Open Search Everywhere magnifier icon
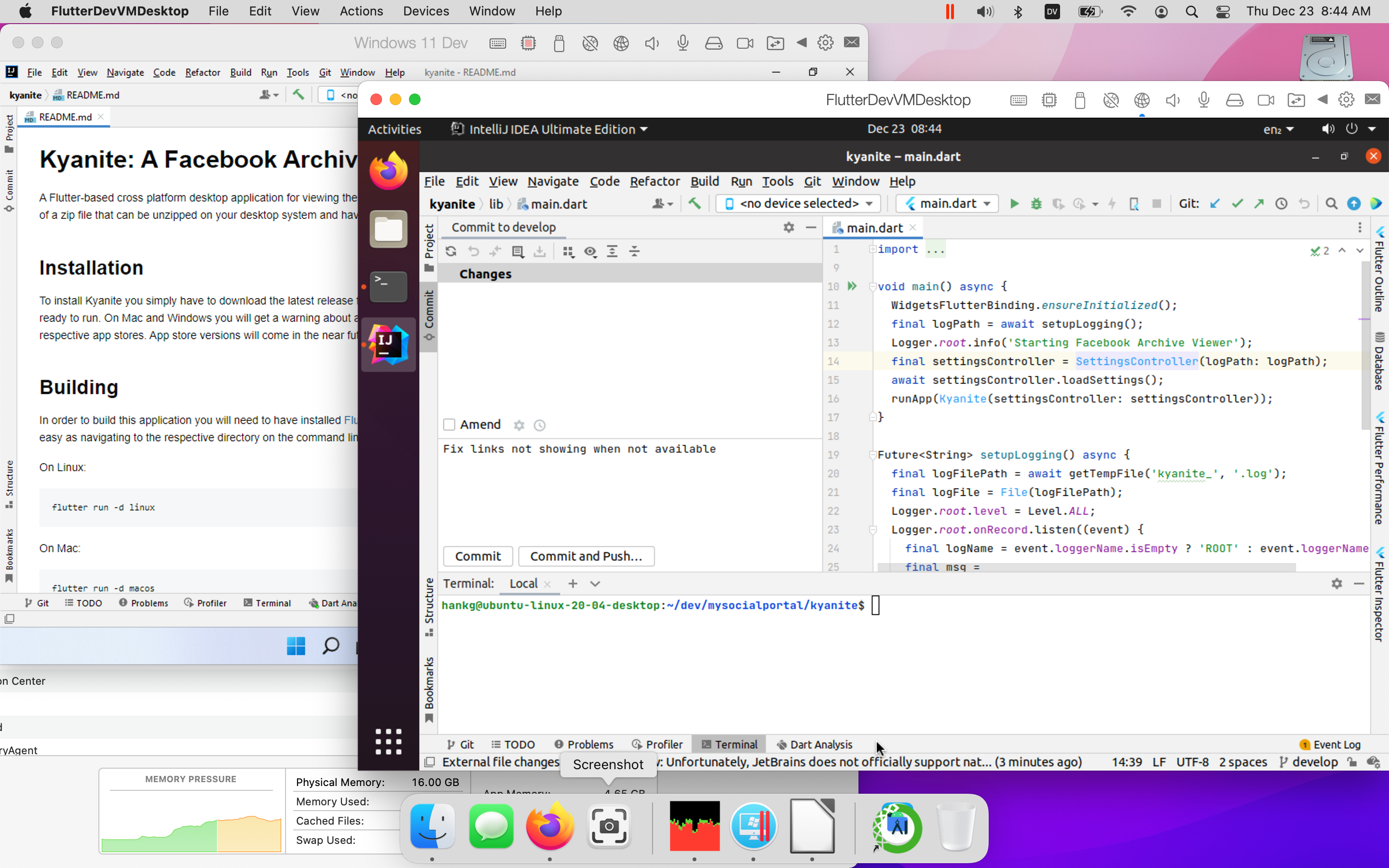The height and width of the screenshot is (868, 1389). click(1332, 204)
